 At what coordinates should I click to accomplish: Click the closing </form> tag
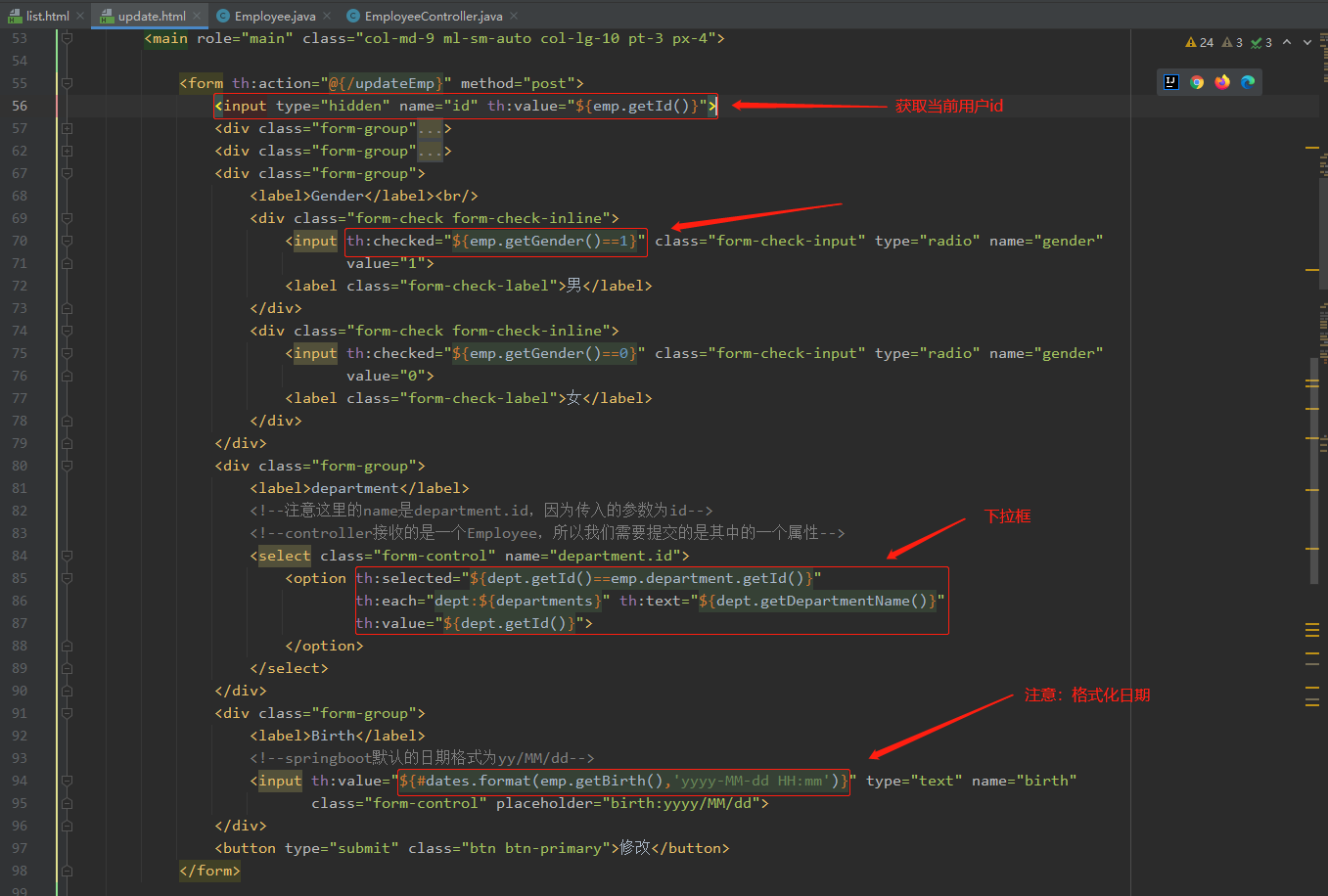[209, 871]
